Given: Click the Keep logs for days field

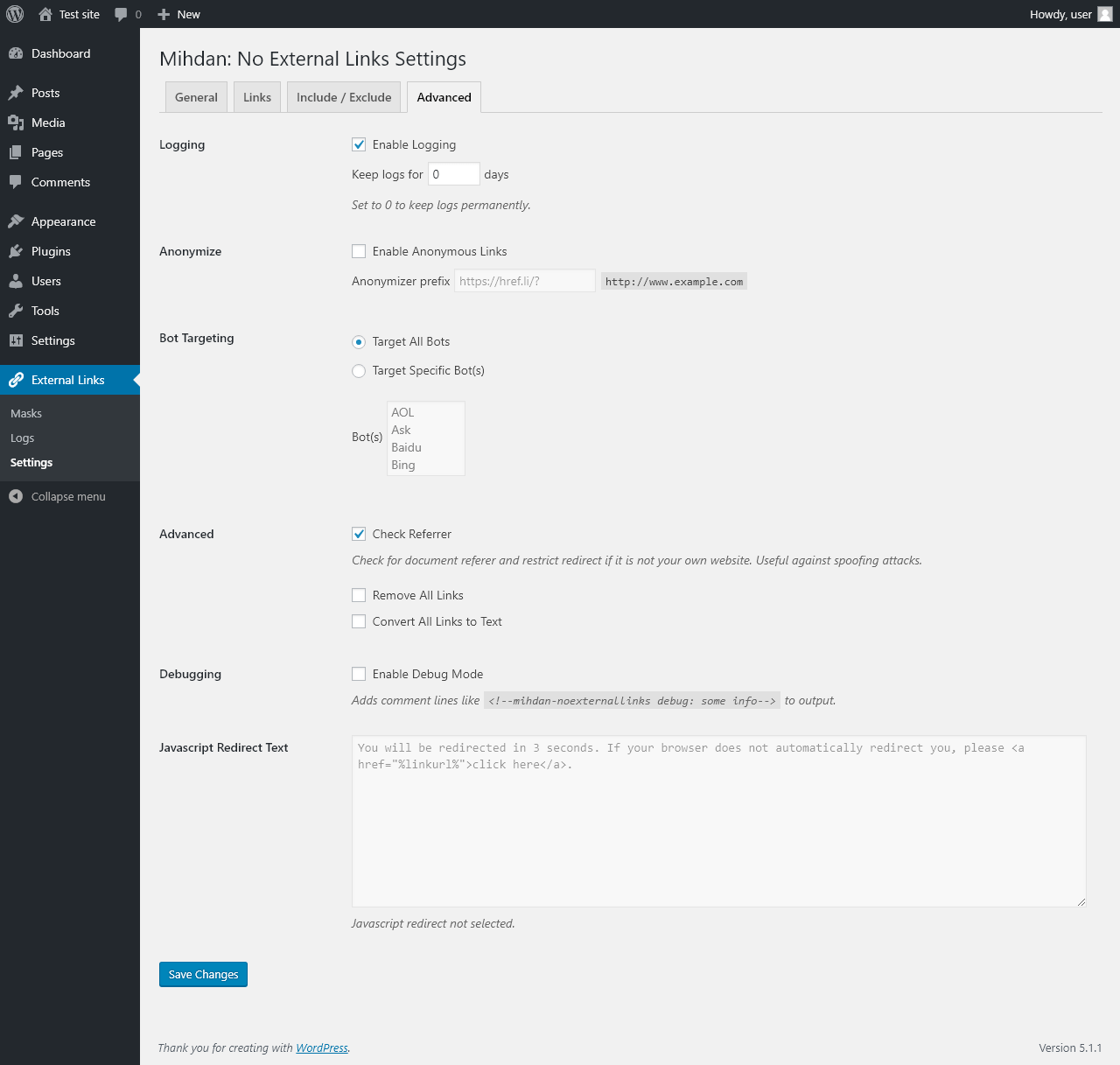Looking at the screenshot, I should click(x=454, y=174).
